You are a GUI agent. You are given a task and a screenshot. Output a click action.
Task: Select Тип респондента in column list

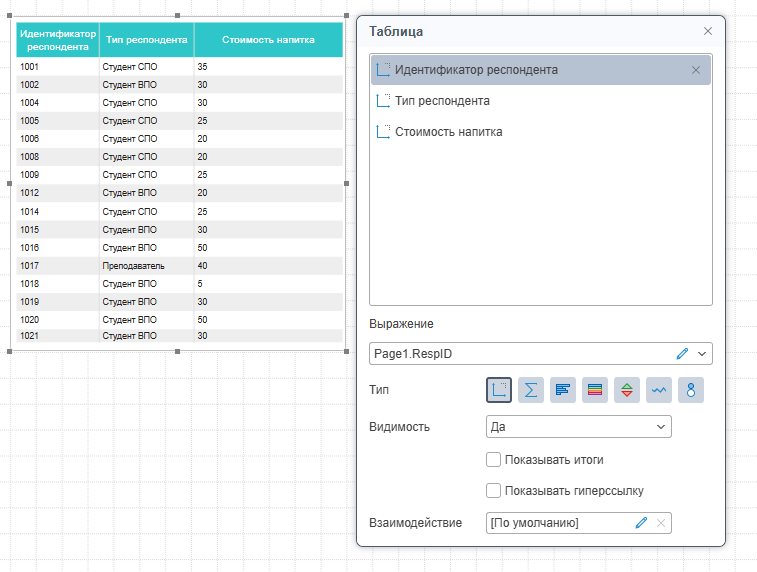[442, 101]
